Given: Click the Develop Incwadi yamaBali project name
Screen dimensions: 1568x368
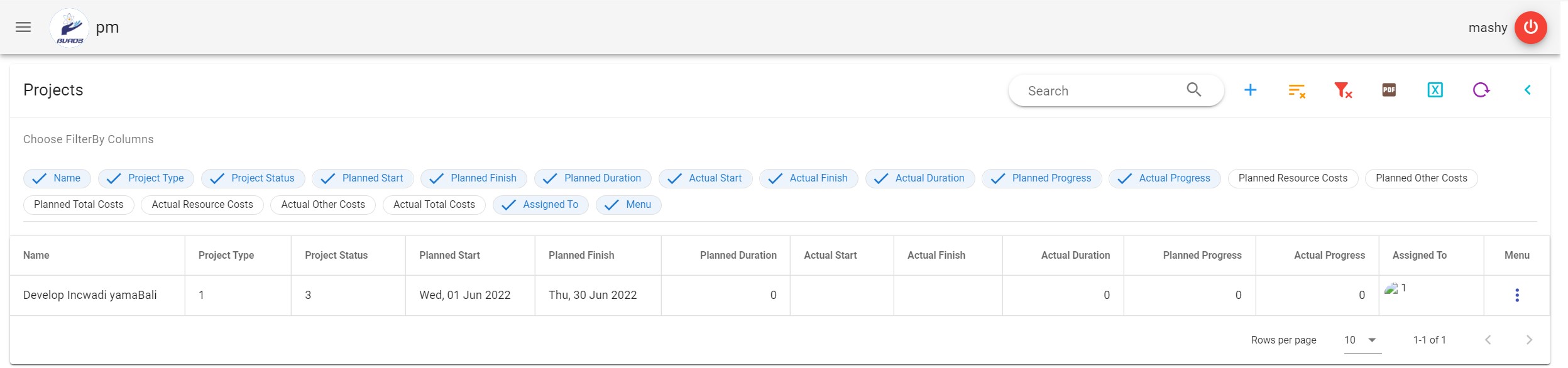Looking at the screenshot, I should [x=90, y=295].
